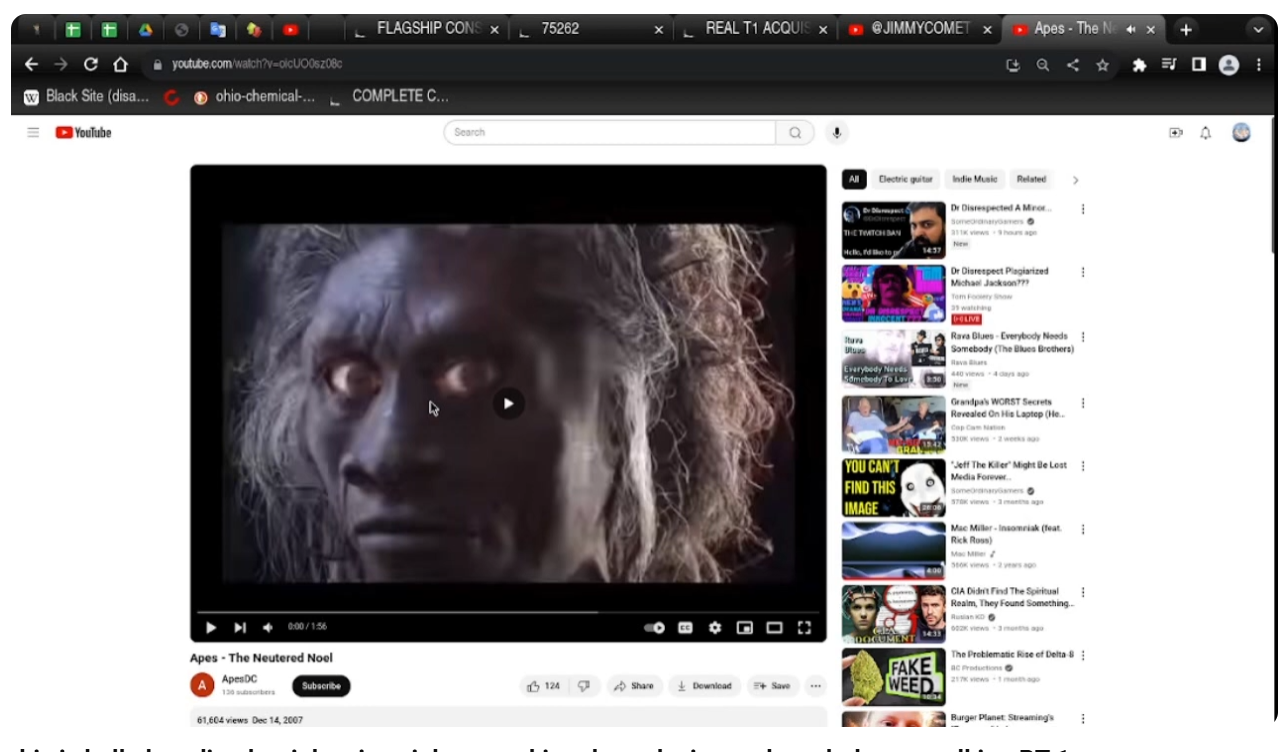Select the Electric guitar filter chip

pyautogui.click(x=905, y=180)
